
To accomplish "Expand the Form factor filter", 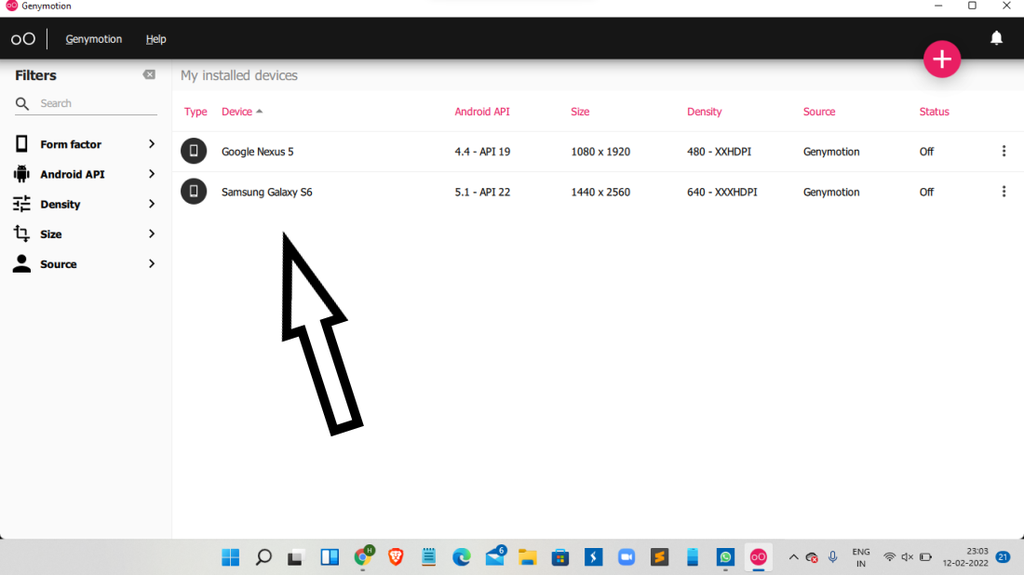I will (152, 144).
